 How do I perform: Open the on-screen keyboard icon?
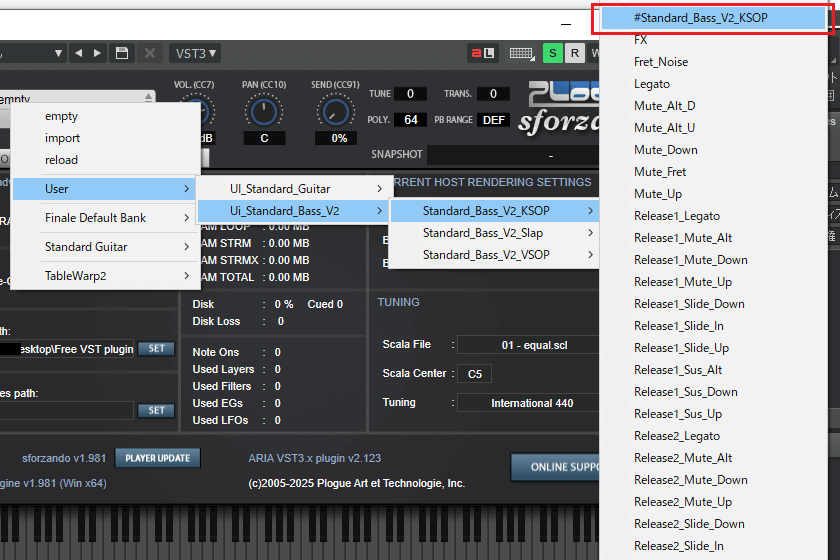coord(521,53)
